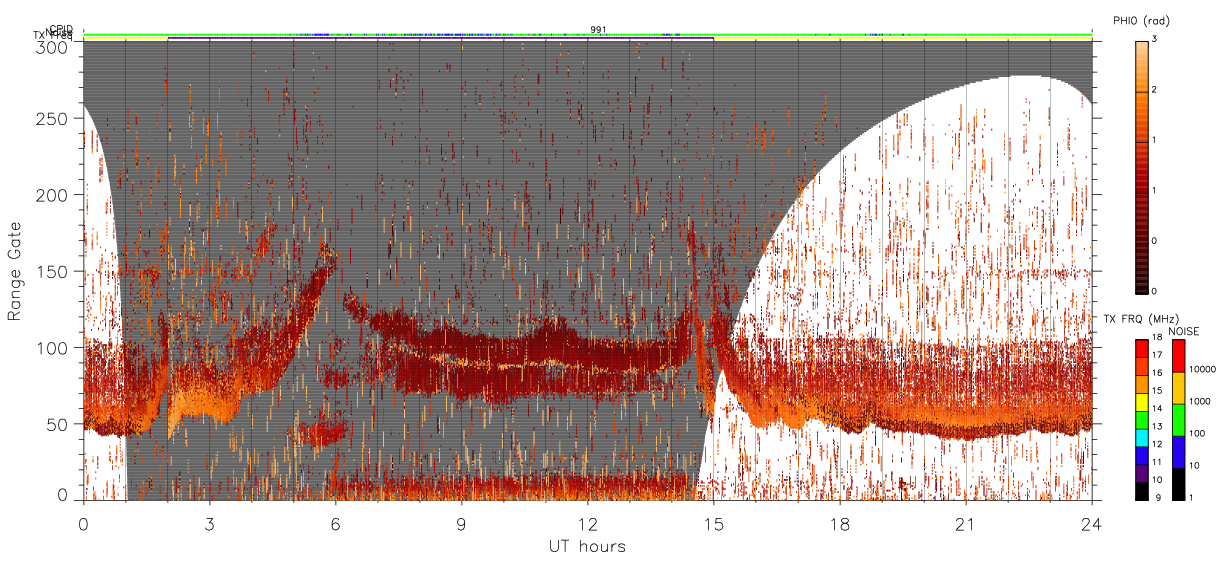Click the '18' tick label on UT hours axis
This screenshot has width=1228, height=567.
[839, 524]
